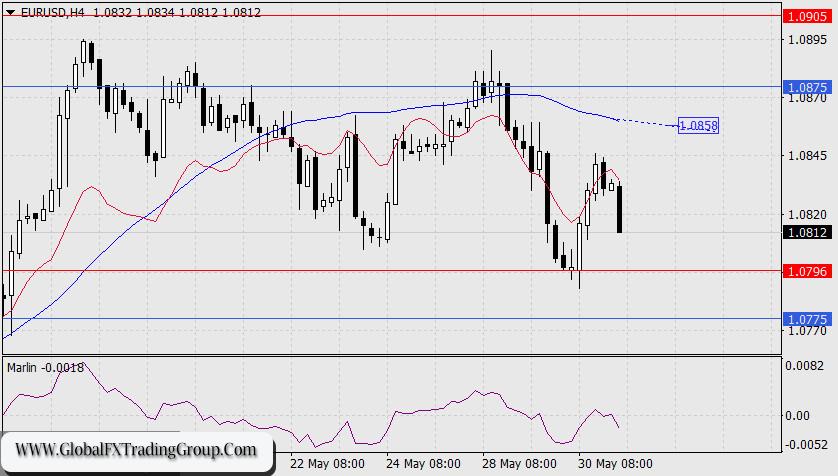Image resolution: width=838 pixels, height=476 pixels.
Task: Select the 1.0796 red support level label
Action: (808, 271)
